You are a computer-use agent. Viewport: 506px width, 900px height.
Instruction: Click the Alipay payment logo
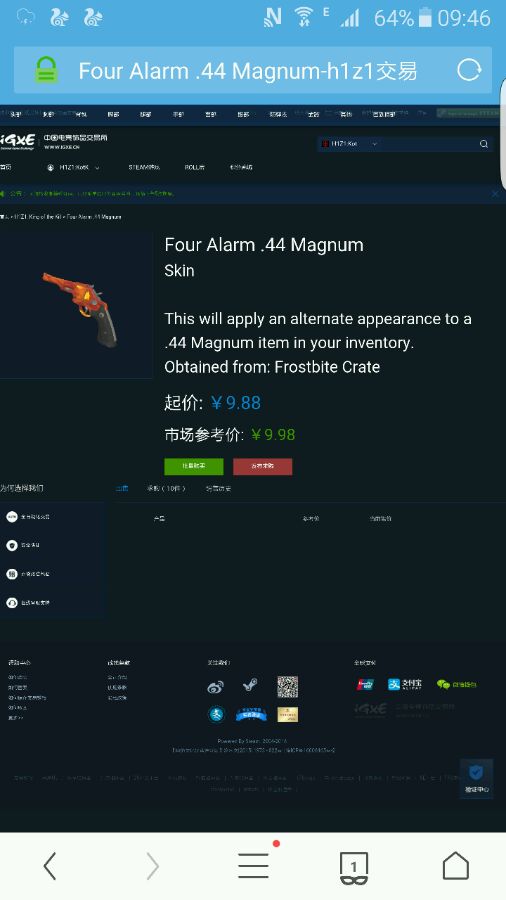point(404,684)
